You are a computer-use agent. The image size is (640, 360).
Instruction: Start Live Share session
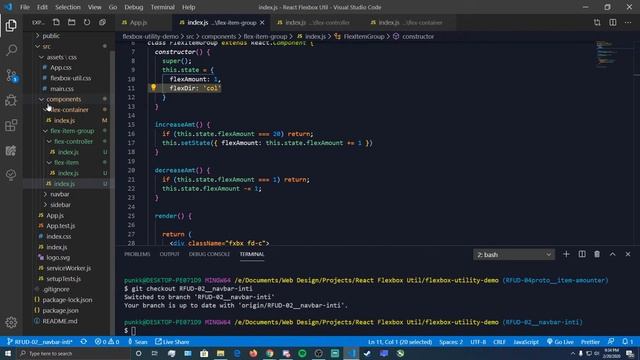pyautogui.click(x=172, y=342)
